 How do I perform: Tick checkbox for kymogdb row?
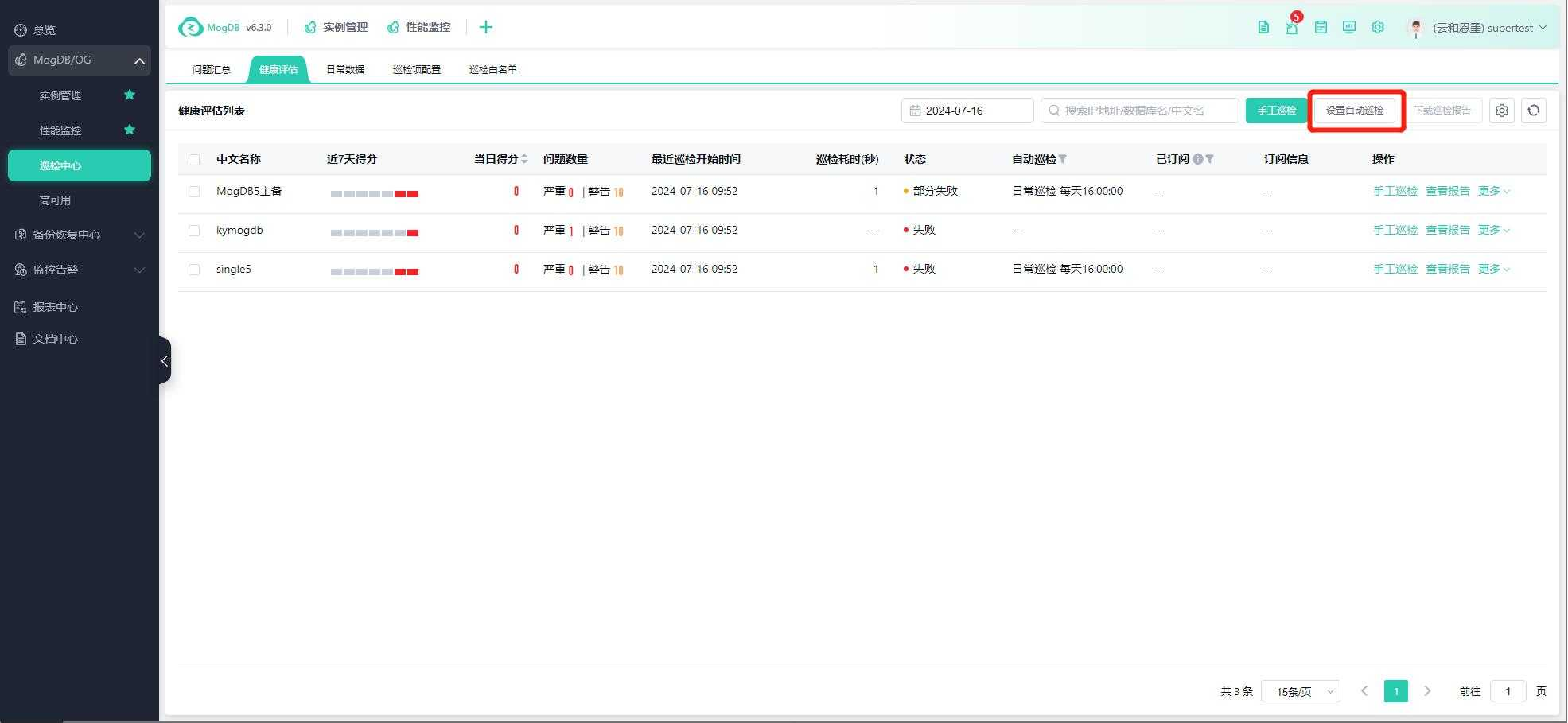point(194,231)
